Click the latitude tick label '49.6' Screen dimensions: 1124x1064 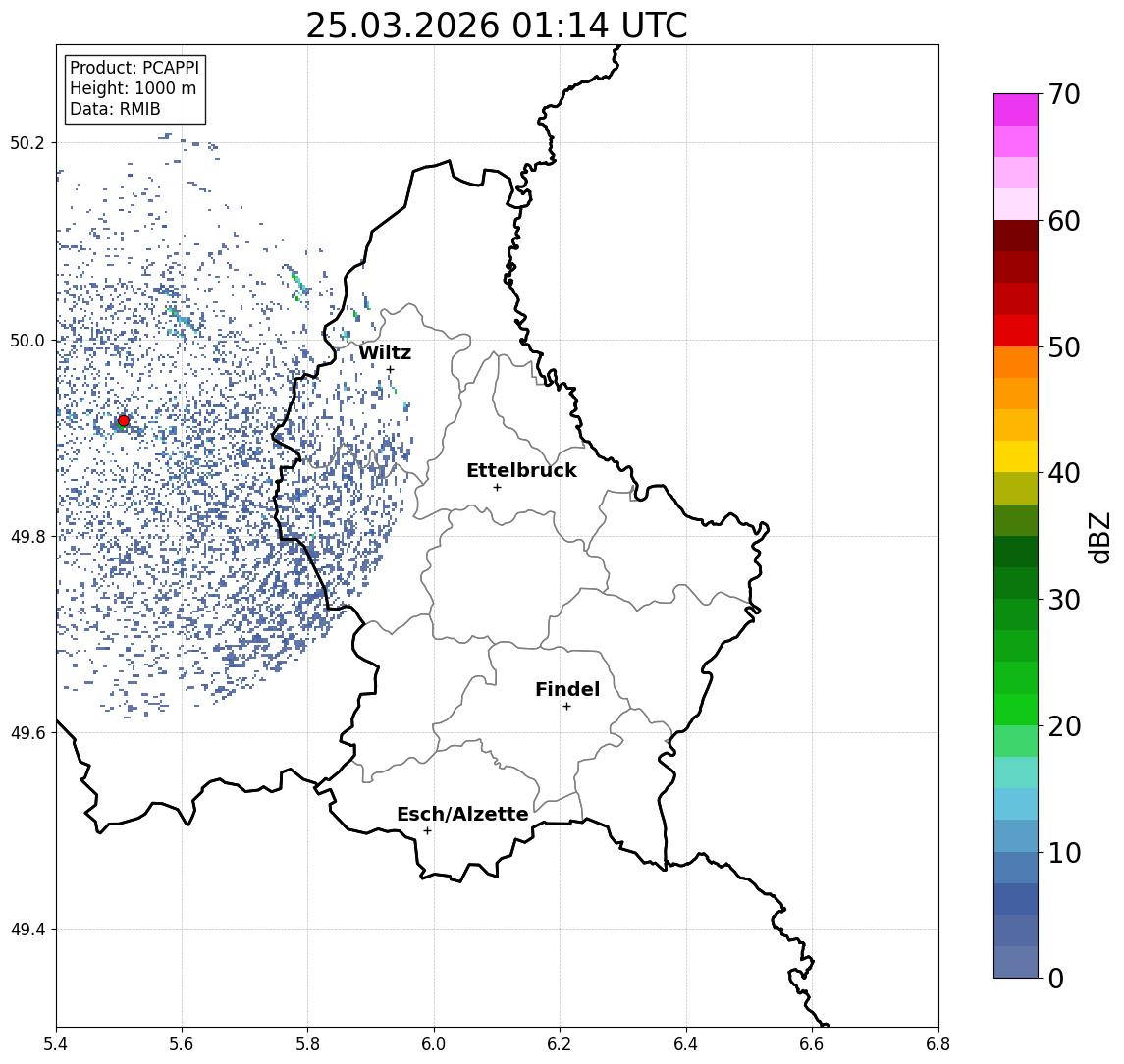coord(27,733)
